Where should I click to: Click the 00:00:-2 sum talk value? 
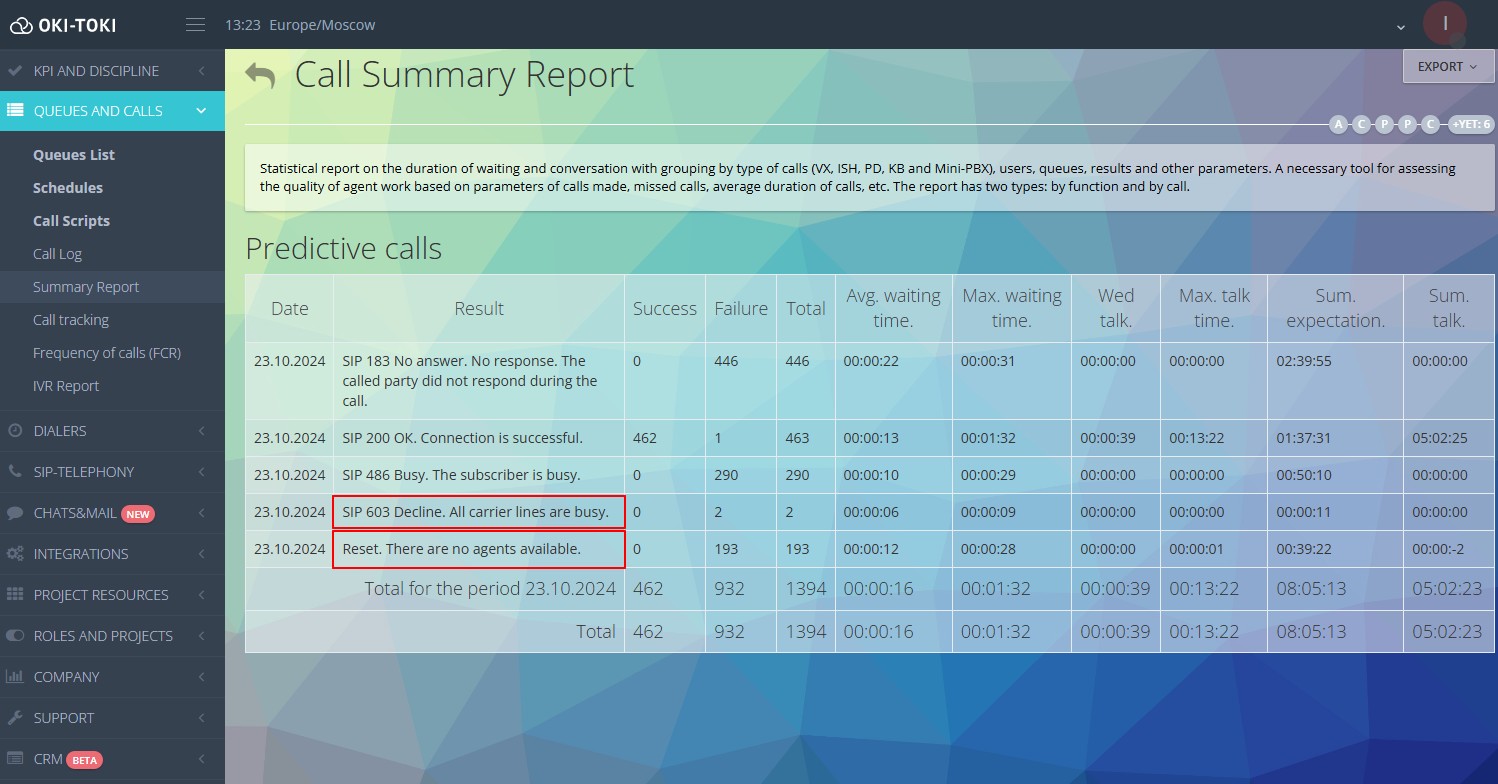click(1438, 549)
